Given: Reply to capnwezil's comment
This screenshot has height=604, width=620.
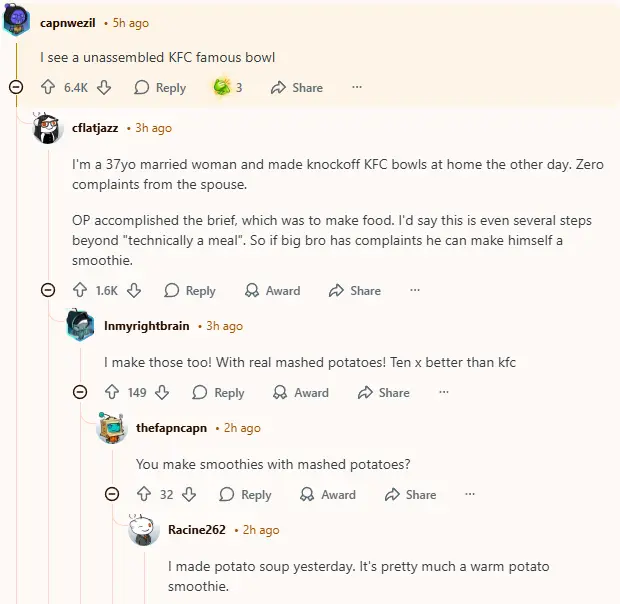Looking at the screenshot, I should tap(160, 88).
